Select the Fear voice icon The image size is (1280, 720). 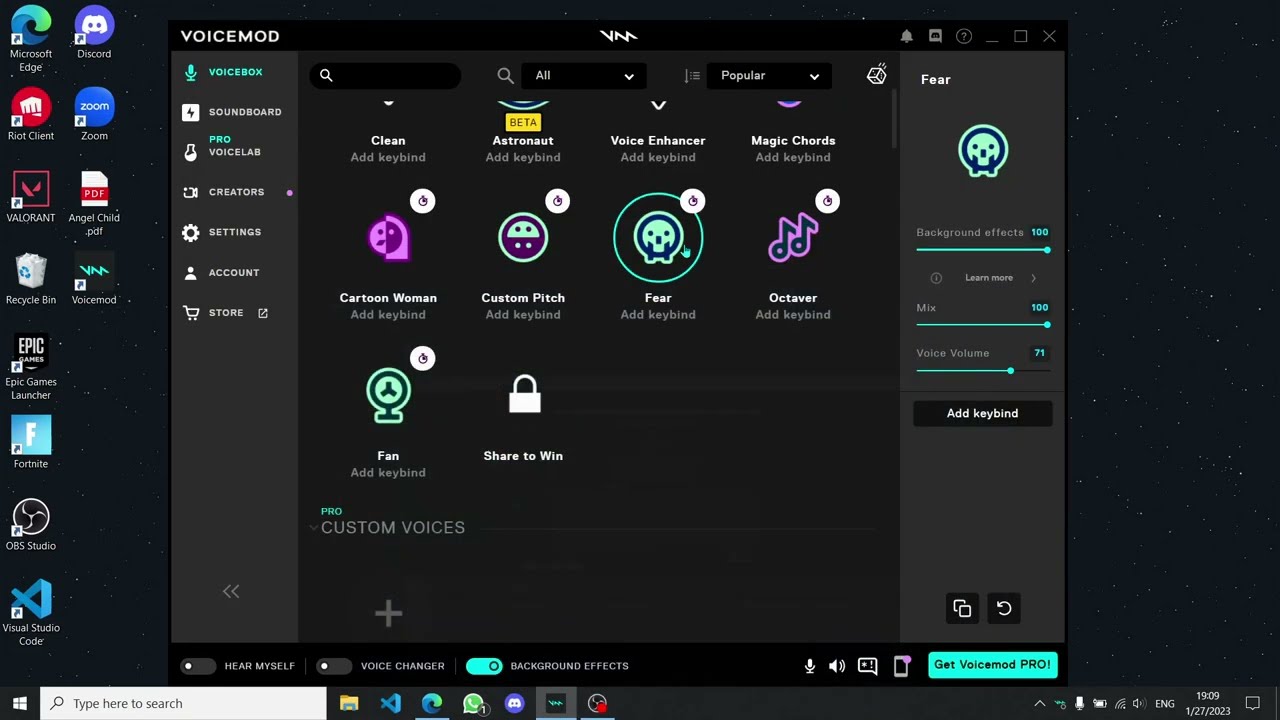coord(658,238)
